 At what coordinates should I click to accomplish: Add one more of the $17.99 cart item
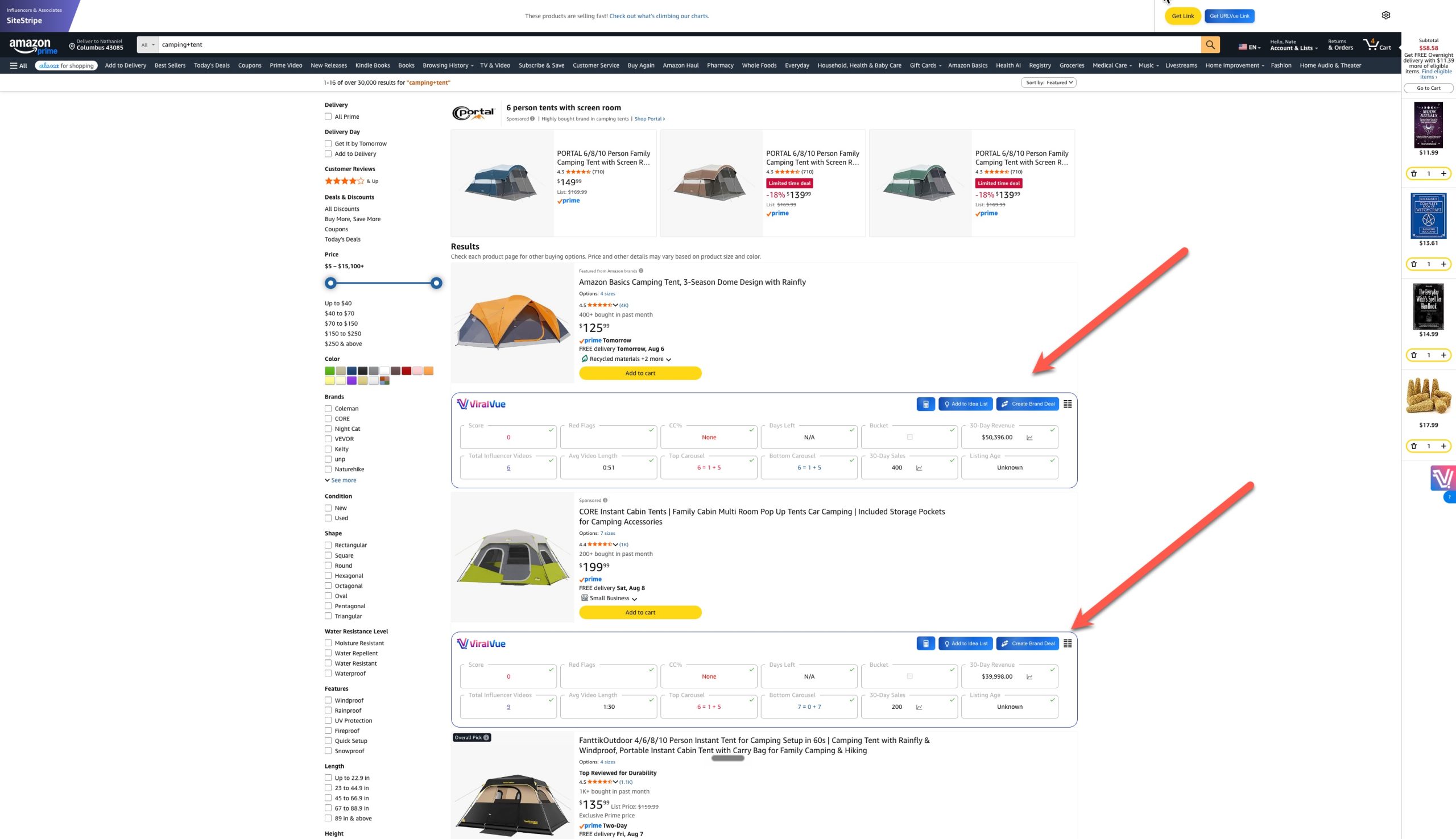[x=1443, y=446]
